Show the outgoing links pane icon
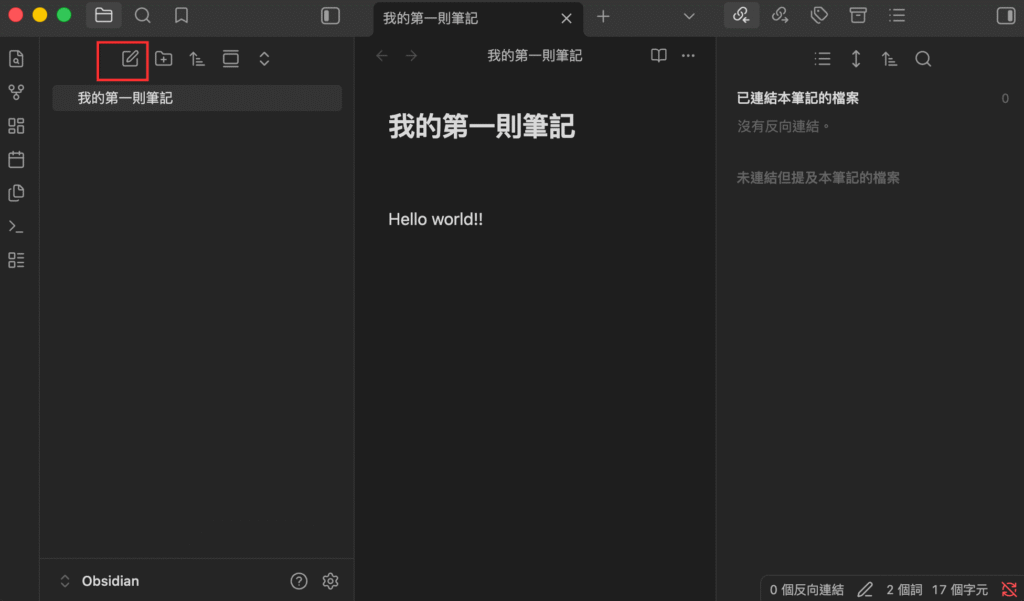The height and width of the screenshot is (601, 1024). [780, 16]
